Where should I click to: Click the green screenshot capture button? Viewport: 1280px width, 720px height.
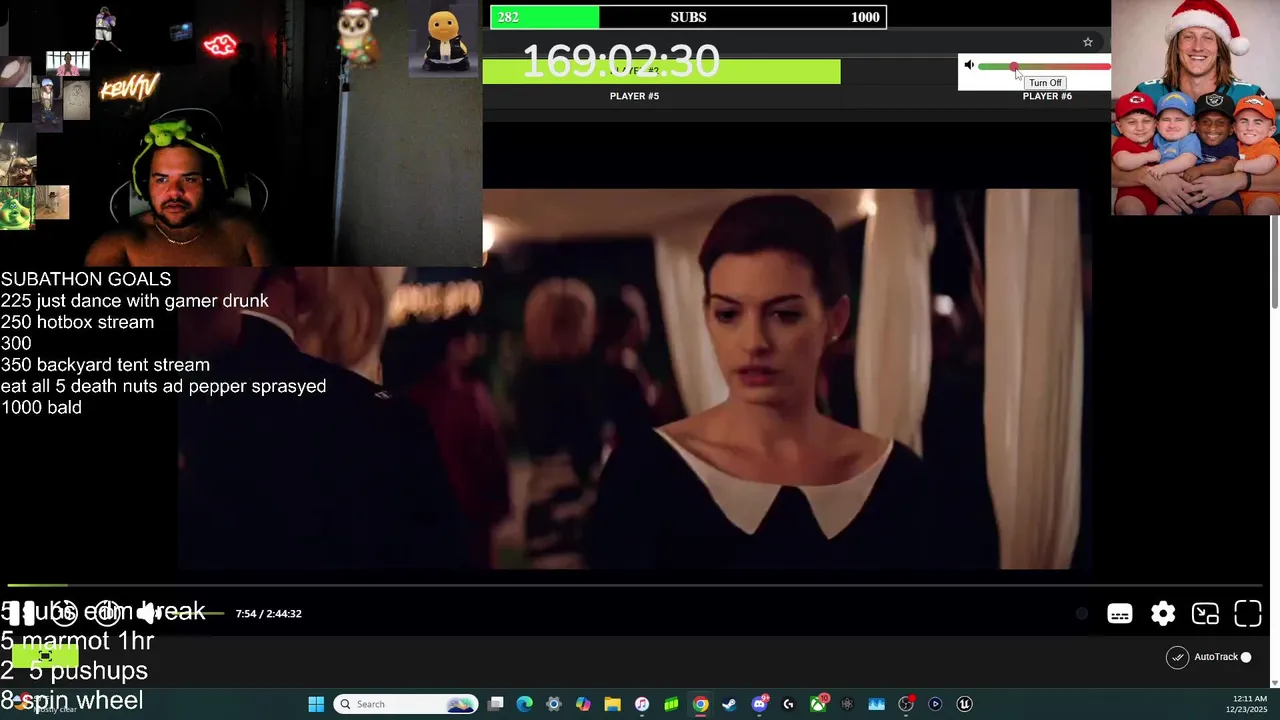[45, 656]
